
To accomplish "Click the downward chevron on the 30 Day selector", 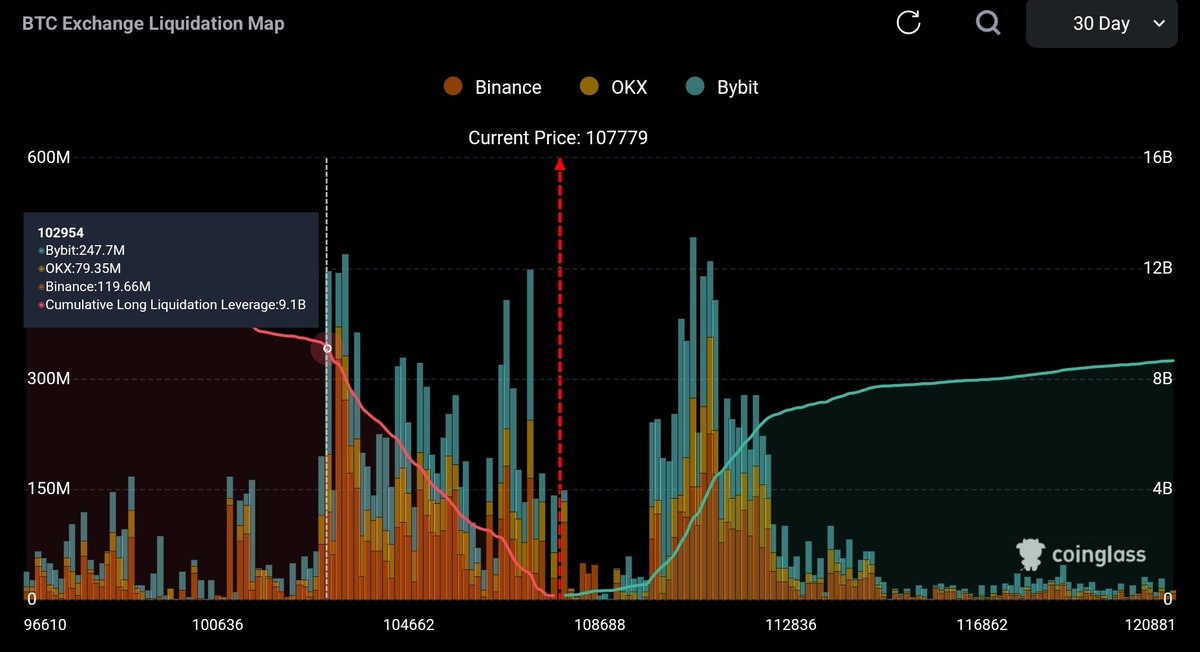I will click(1159, 23).
